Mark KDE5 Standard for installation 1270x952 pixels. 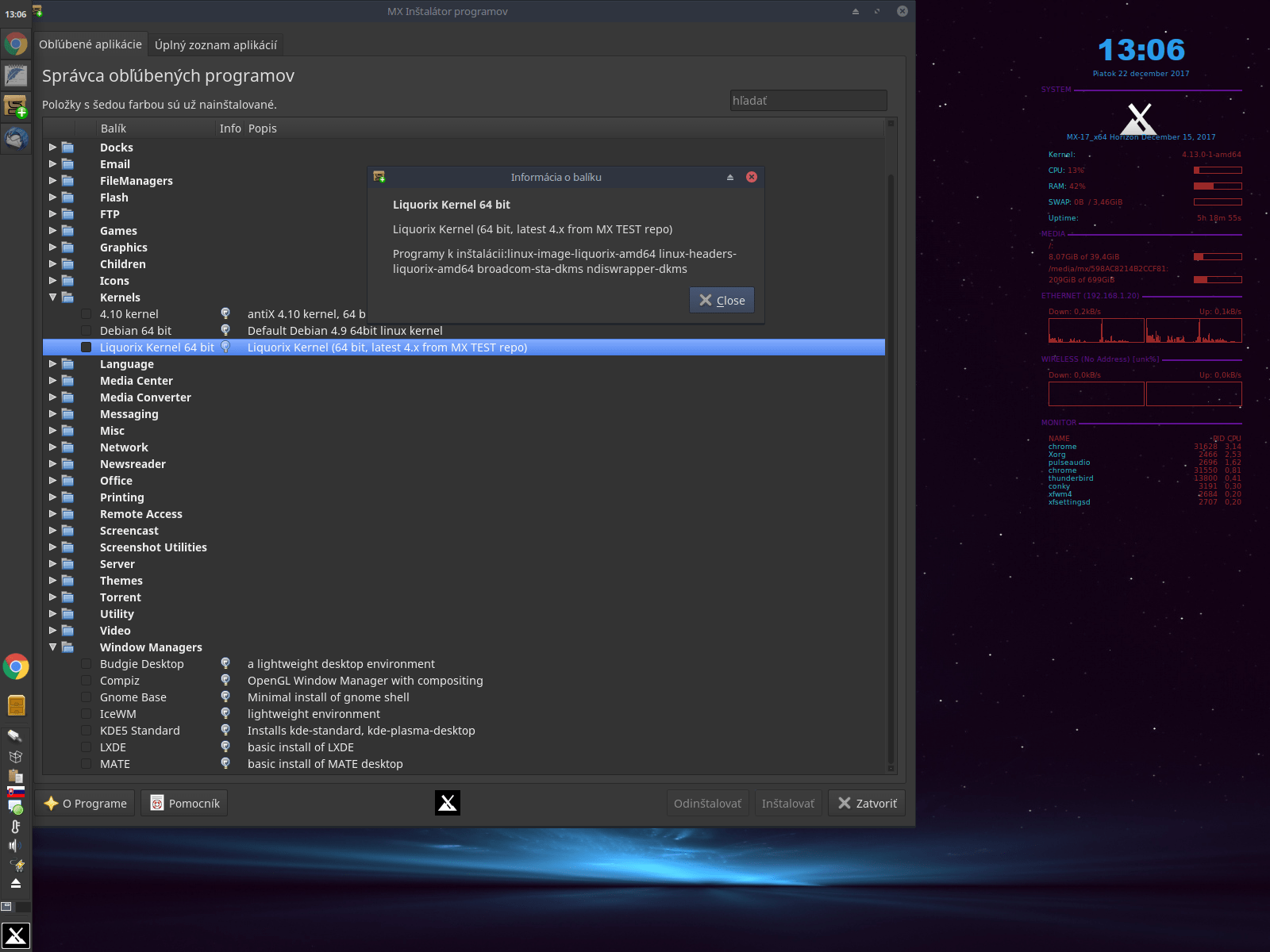[86, 731]
